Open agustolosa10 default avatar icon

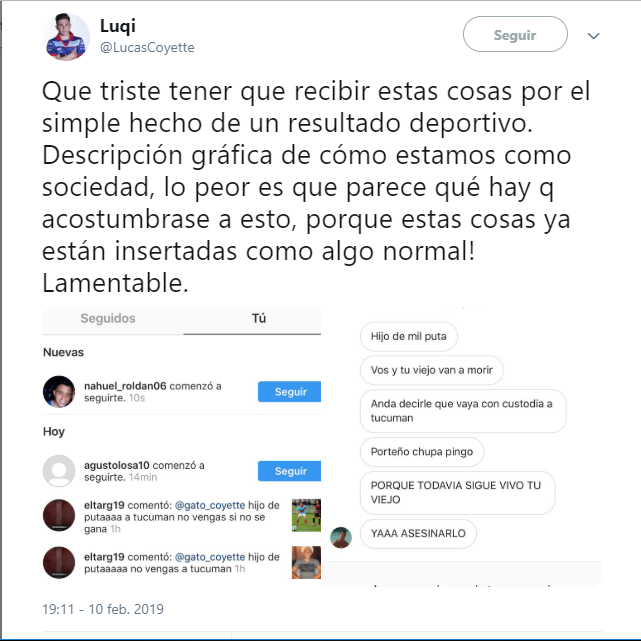pyautogui.click(x=59, y=471)
